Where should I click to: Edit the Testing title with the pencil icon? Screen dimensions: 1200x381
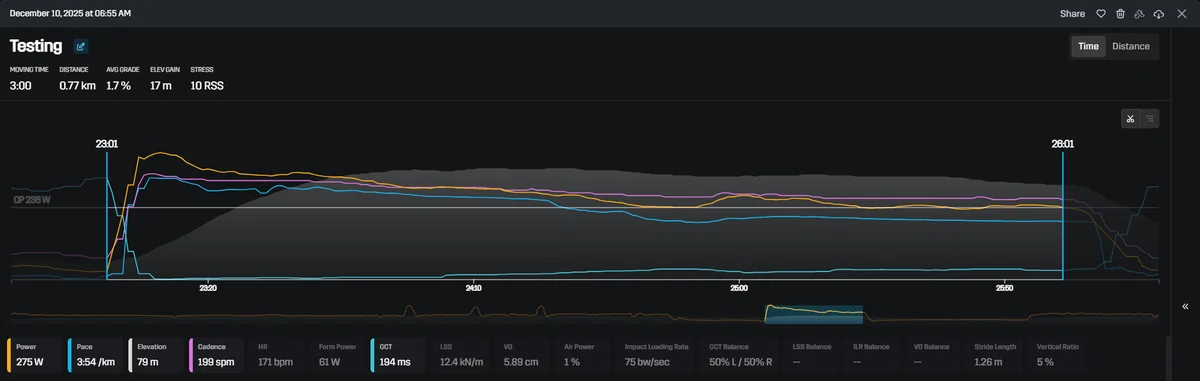(80, 46)
